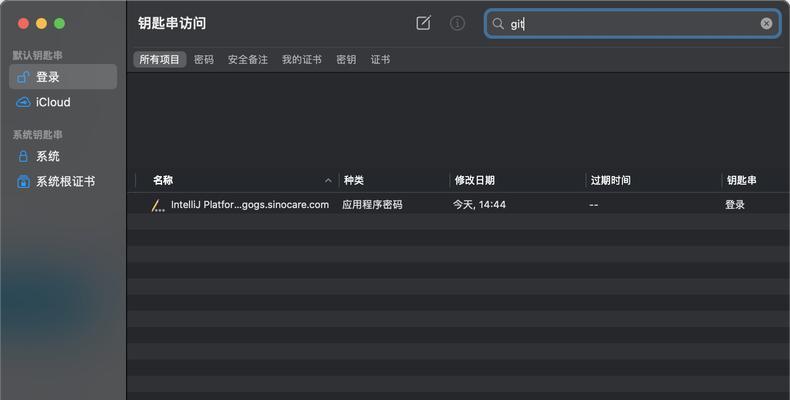
Task: Sort by the 名称 column header
Action: click(163, 180)
